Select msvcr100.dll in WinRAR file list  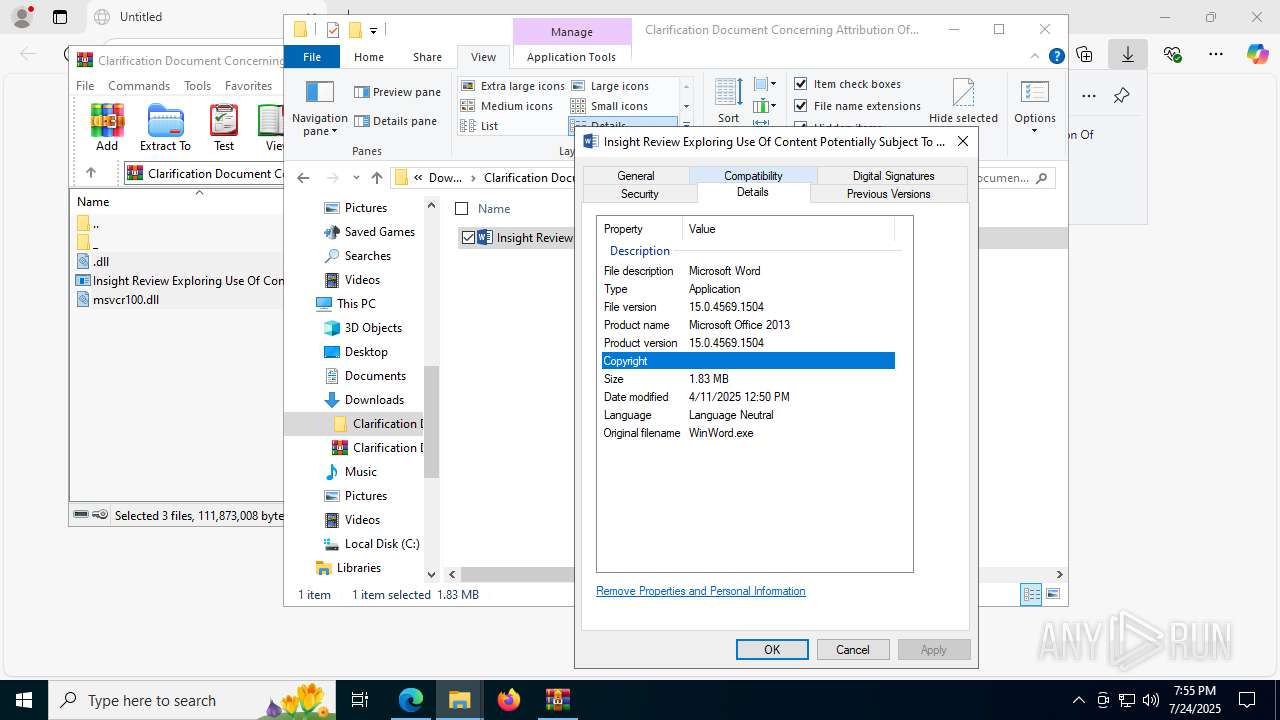coord(126,299)
